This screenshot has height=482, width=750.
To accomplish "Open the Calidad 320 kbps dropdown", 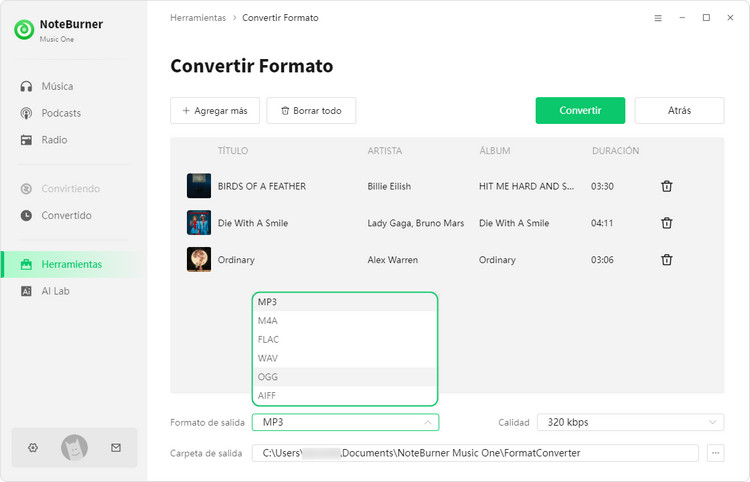I will (x=630, y=422).
